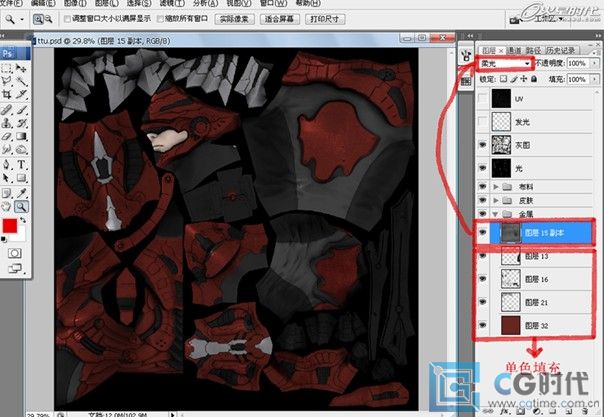The image size is (604, 417).
Task: Click lock image pixels brush icon
Action: pyautogui.click(x=514, y=79)
